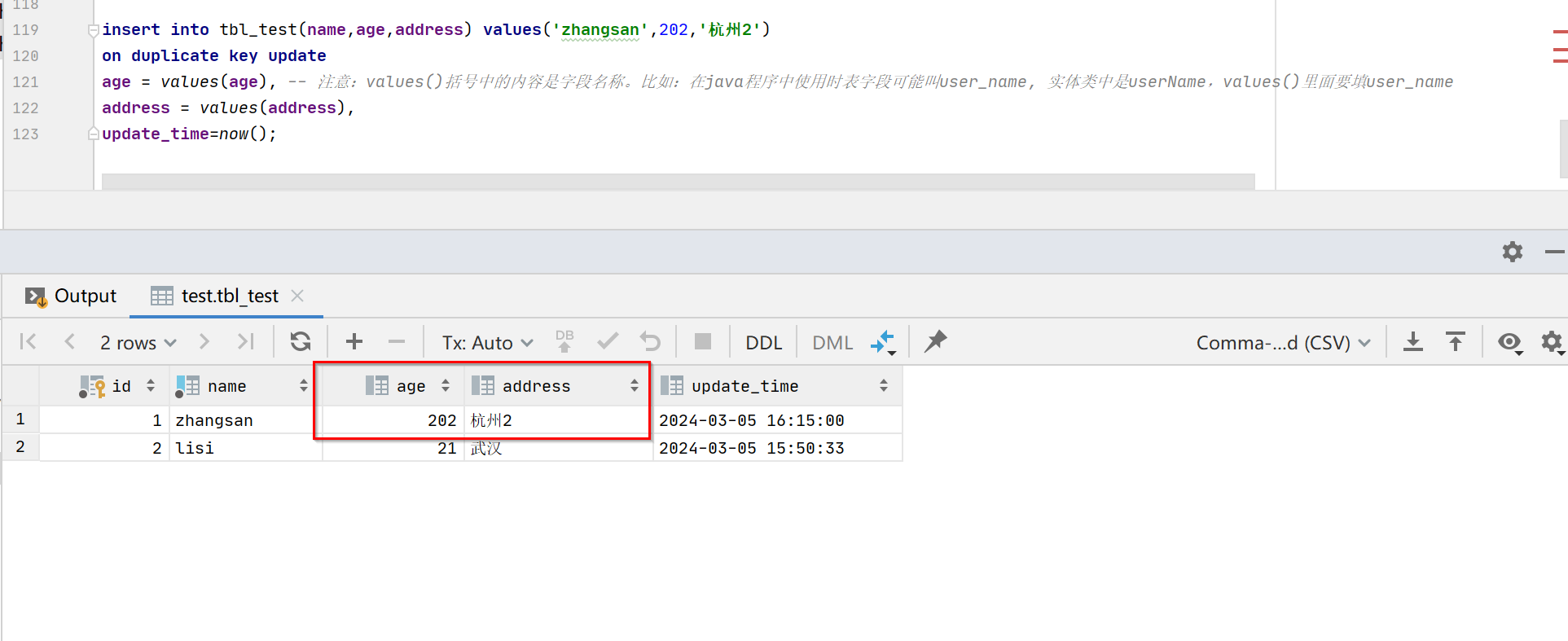
Task: Open tool window settings gear
Action: point(1513,252)
